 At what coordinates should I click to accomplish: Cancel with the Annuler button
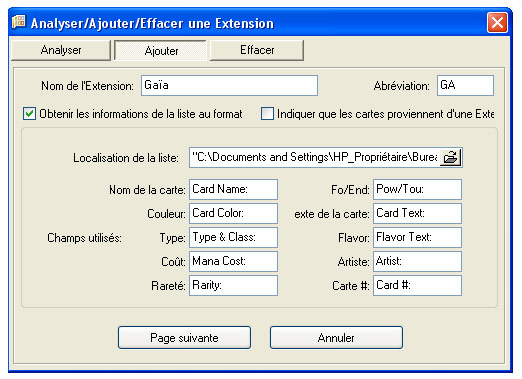tap(336, 338)
